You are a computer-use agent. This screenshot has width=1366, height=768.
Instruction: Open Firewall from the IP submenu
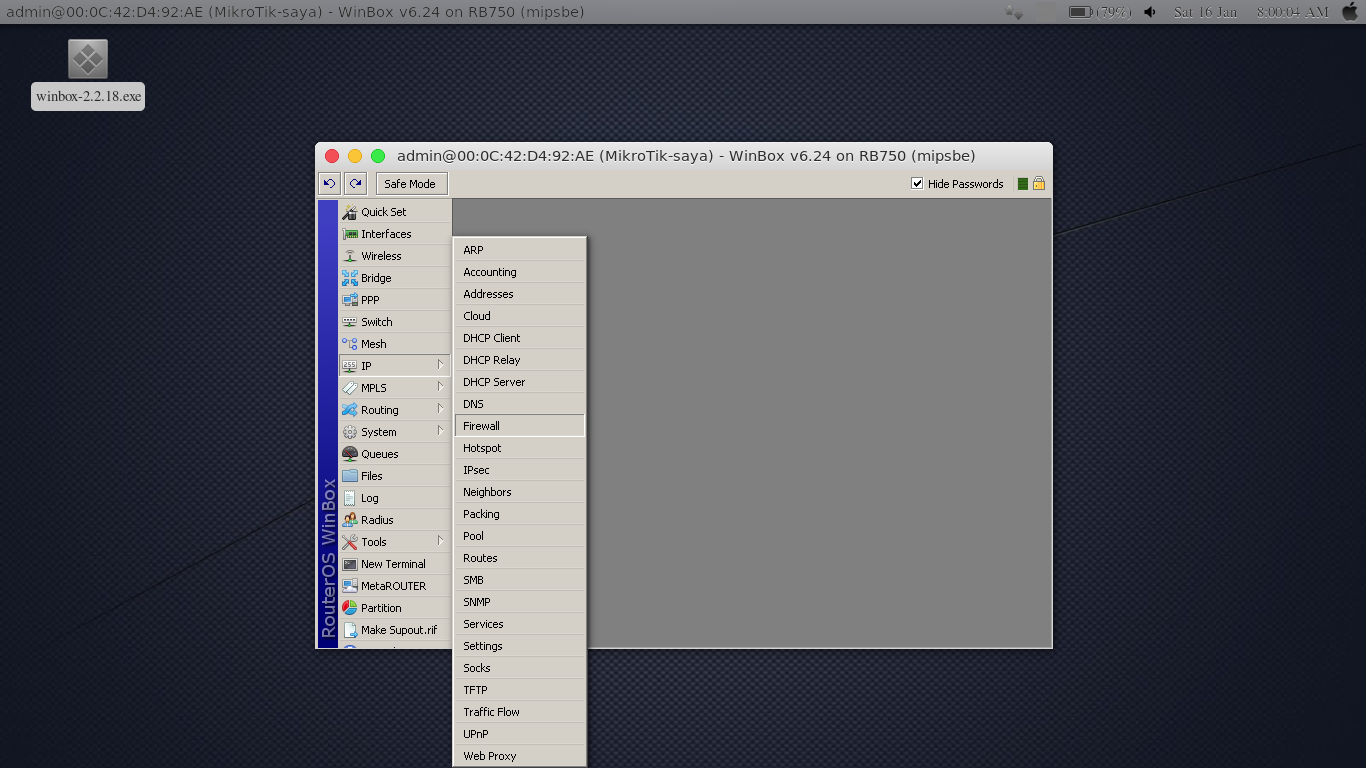[x=520, y=426]
